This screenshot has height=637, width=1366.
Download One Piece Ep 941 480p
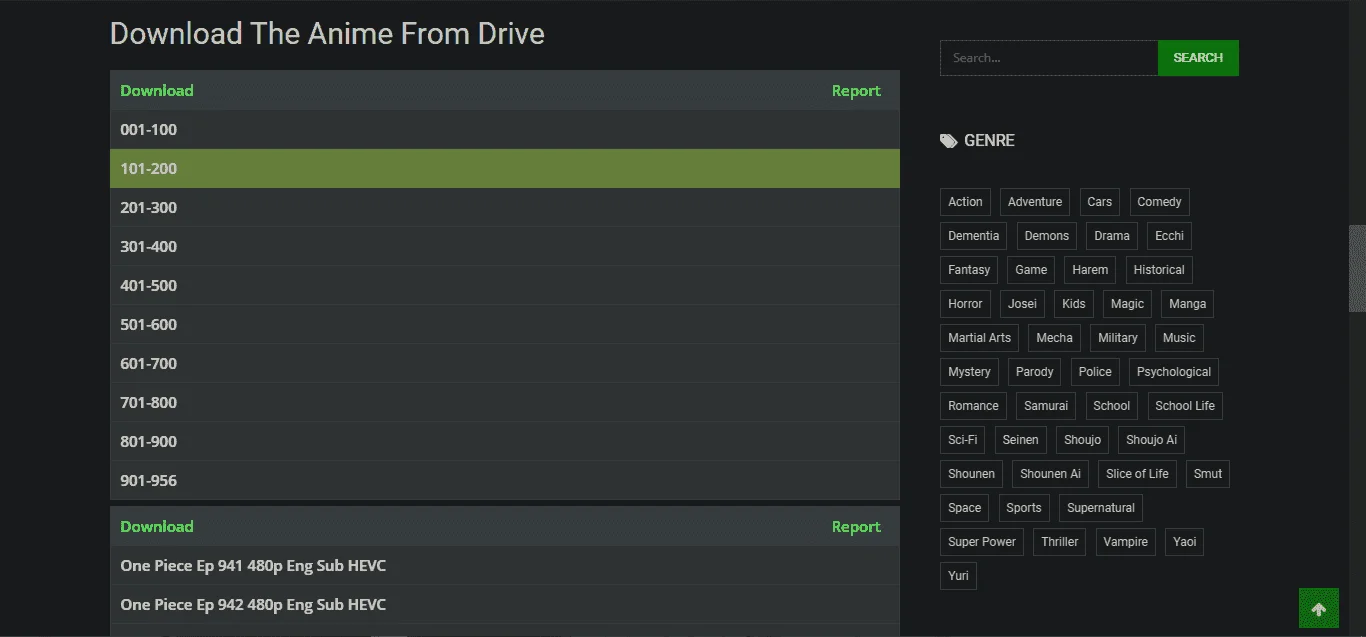point(505,566)
